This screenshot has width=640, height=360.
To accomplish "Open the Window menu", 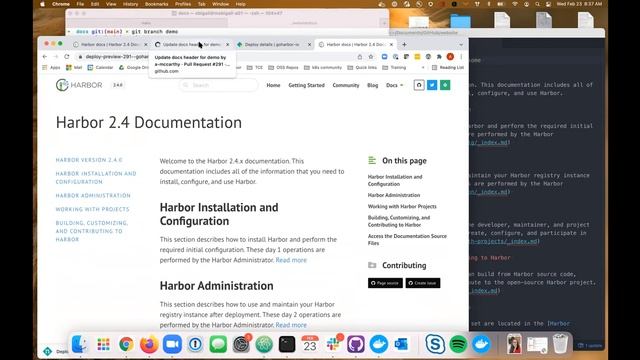I will click(x=220, y=4).
